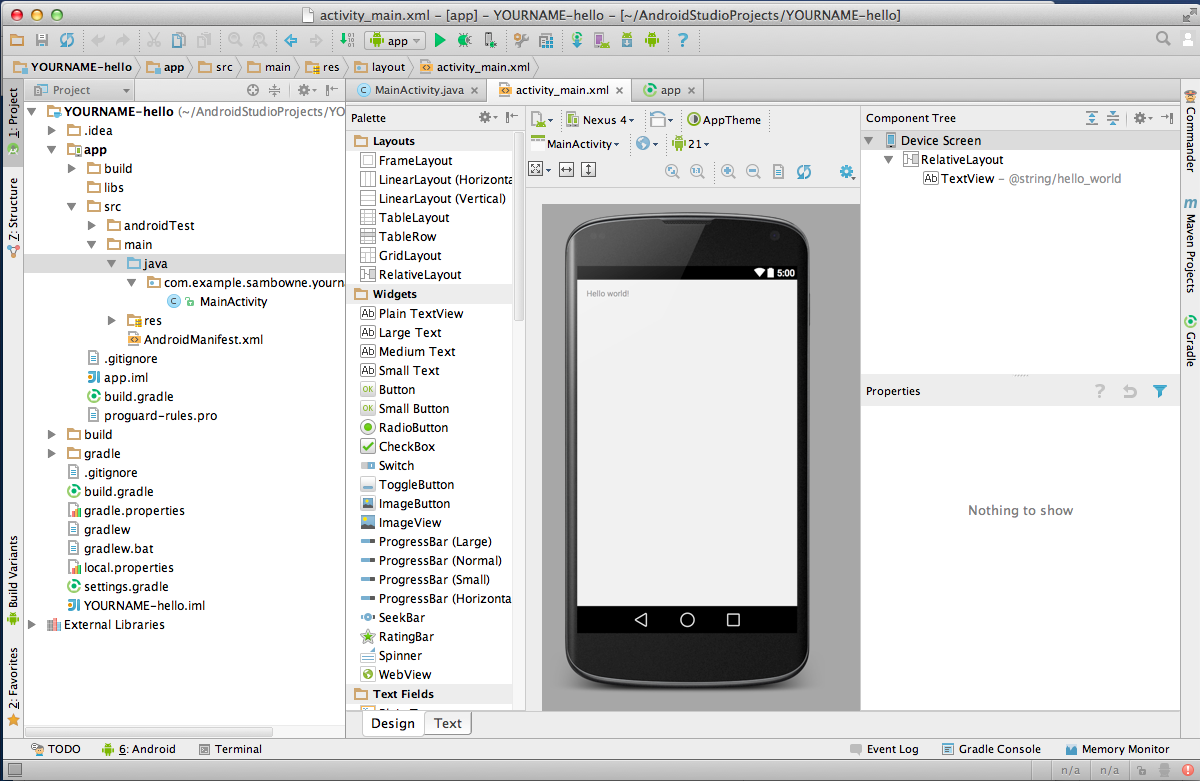
Task: Select RadioButton widget in Palette
Action: click(413, 428)
